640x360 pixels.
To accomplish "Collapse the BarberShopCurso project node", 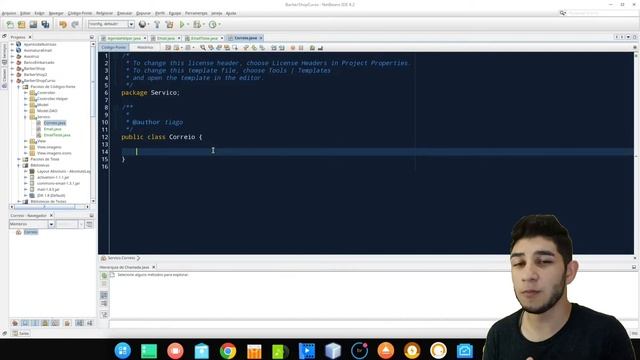I will point(12,80).
